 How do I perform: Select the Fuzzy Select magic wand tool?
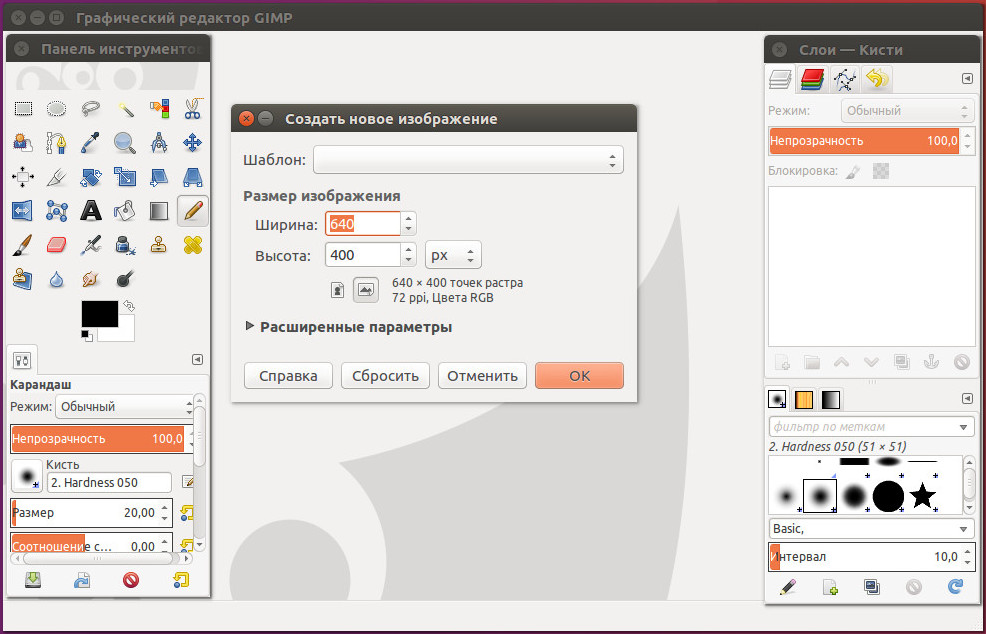(125, 109)
